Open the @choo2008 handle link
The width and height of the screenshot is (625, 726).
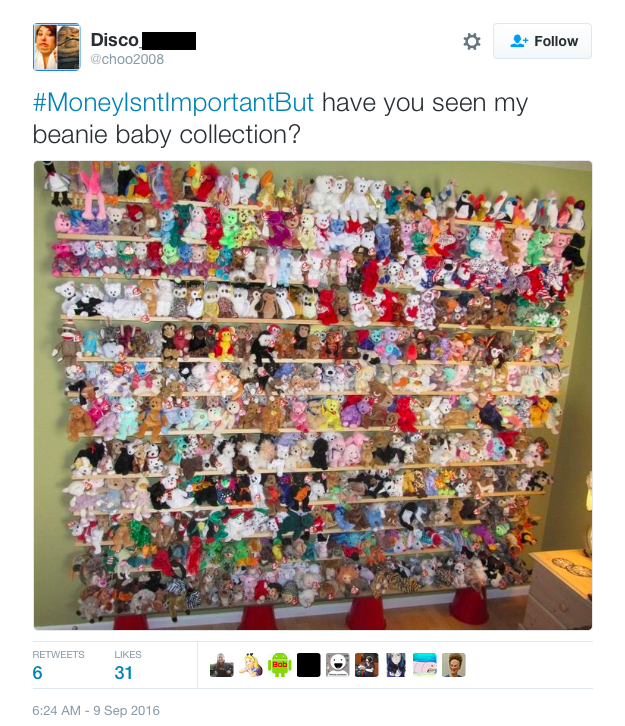coord(127,59)
